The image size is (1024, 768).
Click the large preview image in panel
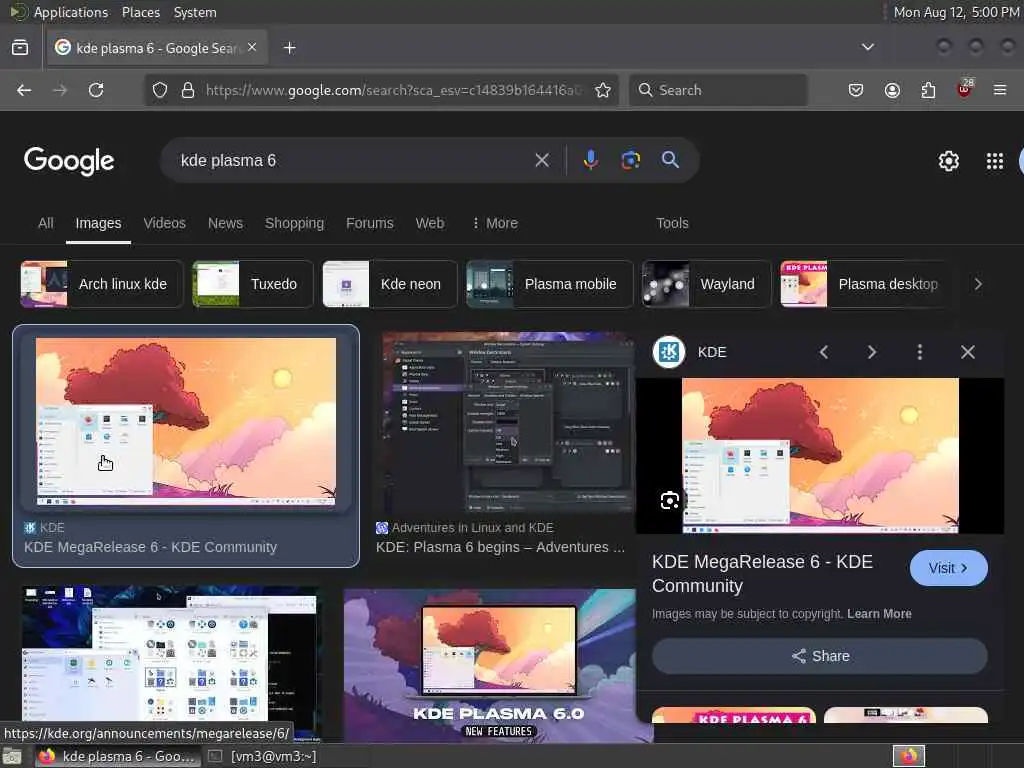[x=820, y=456]
